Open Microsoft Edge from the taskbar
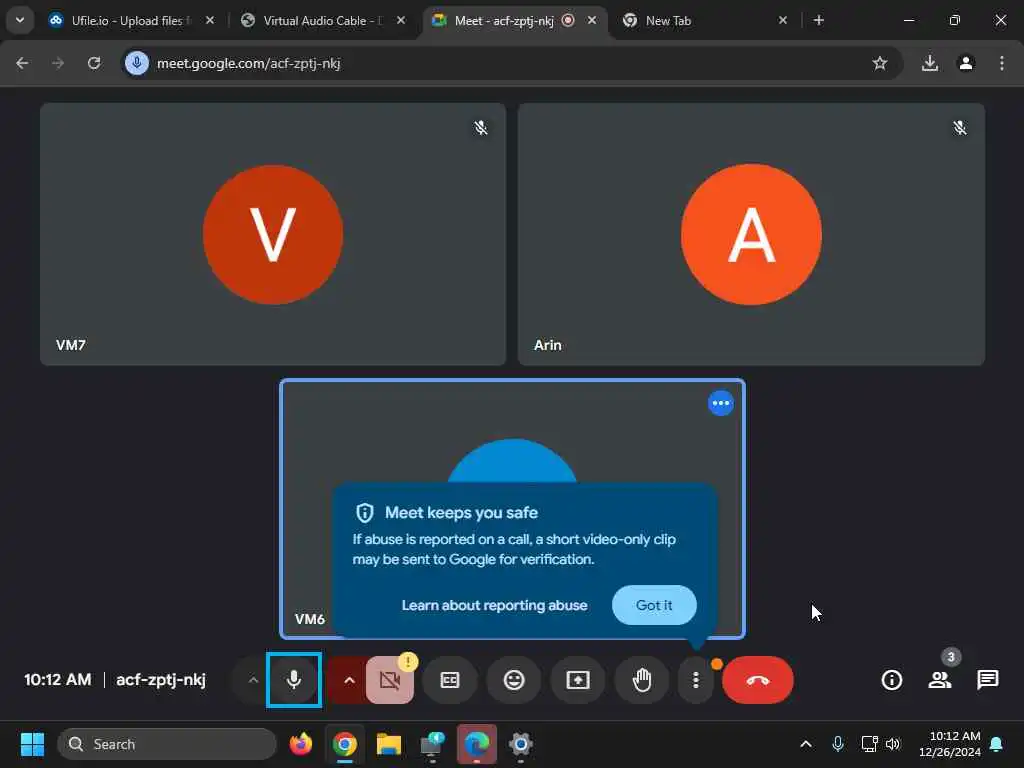 pyautogui.click(x=477, y=744)
